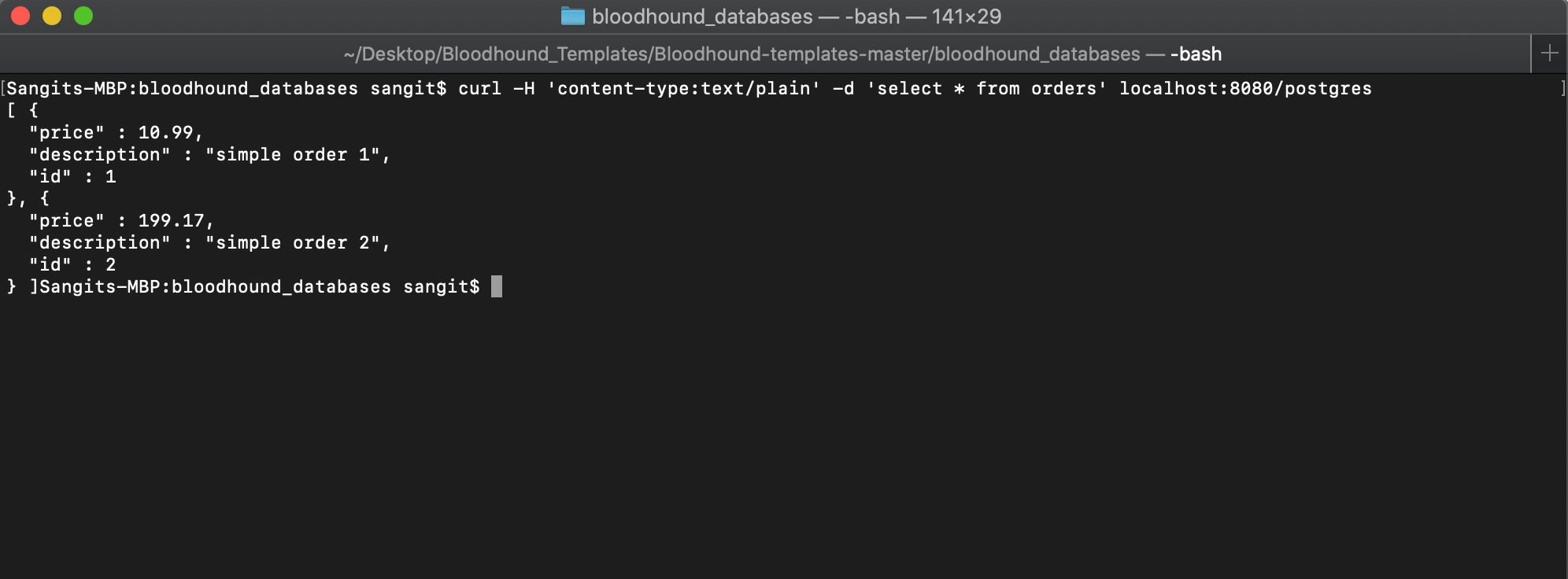Click the blinking block cursor at the prompt
The height and width of the screenshot is (579, 1568).
(x=497, y=286)
